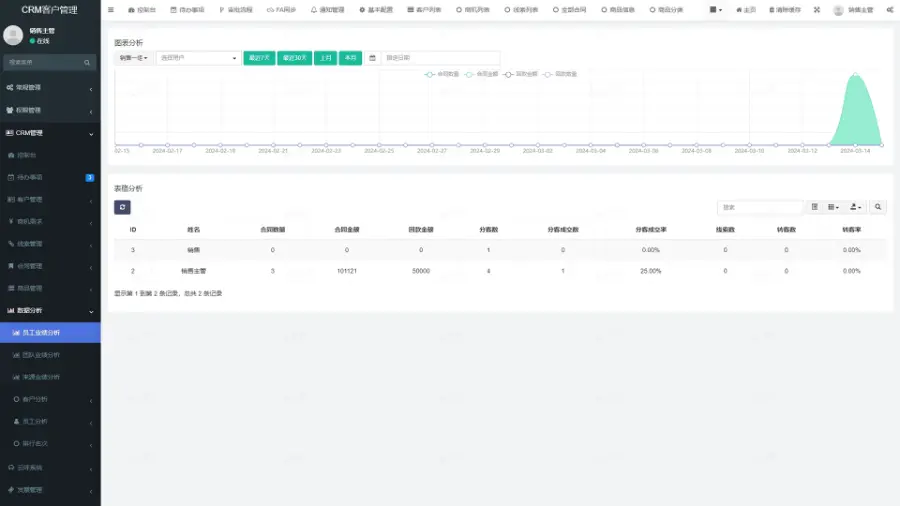
Task: Click the chart peak data point
Action: coord(855,74)
